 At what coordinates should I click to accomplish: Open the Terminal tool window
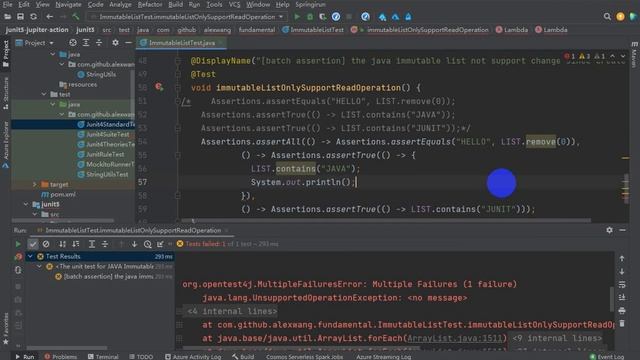pos(103,356)
